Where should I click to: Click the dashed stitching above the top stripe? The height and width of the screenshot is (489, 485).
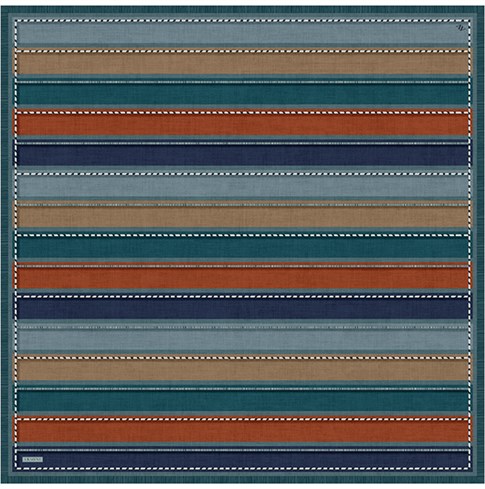pyautogui.click(x=242, y=20)
